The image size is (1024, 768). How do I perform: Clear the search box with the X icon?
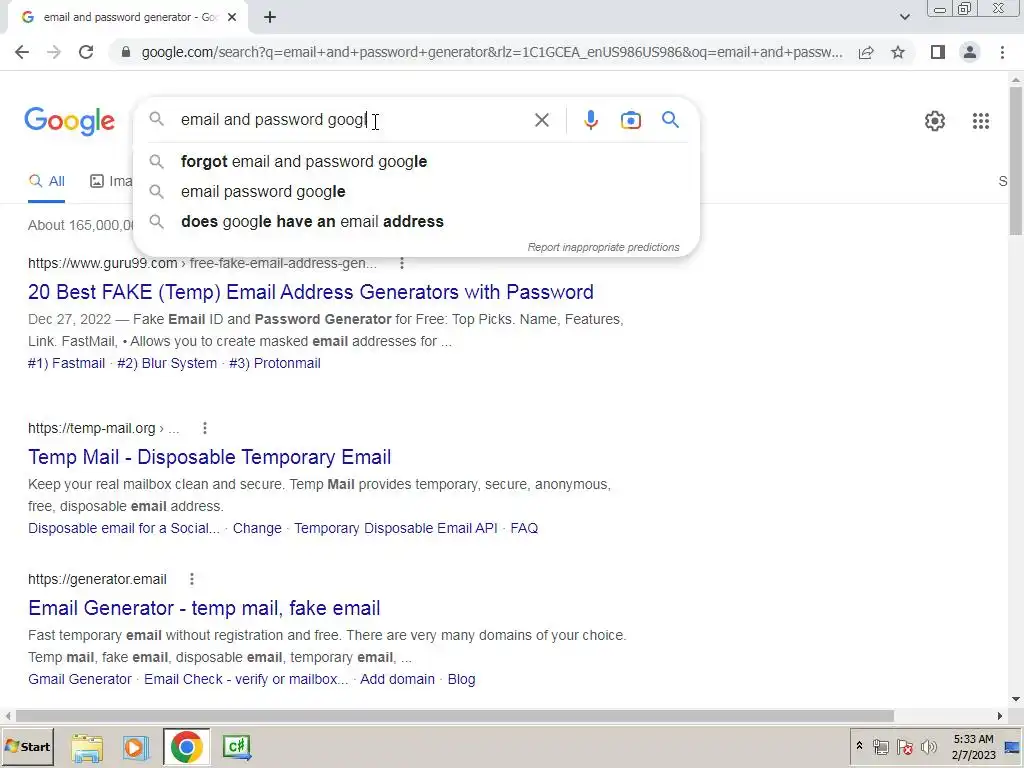[x=541, y=120]
